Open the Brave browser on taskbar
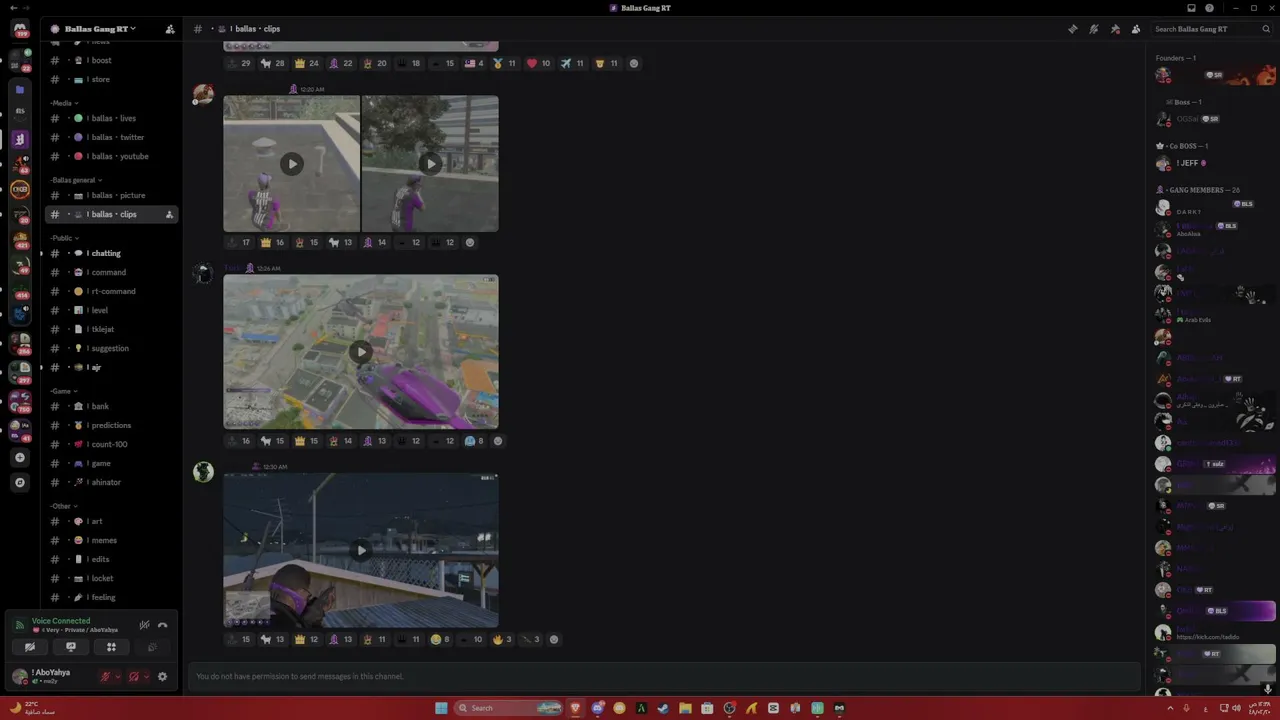The width and height of the screenshot is (1280, 720). (x=575, y=708)
